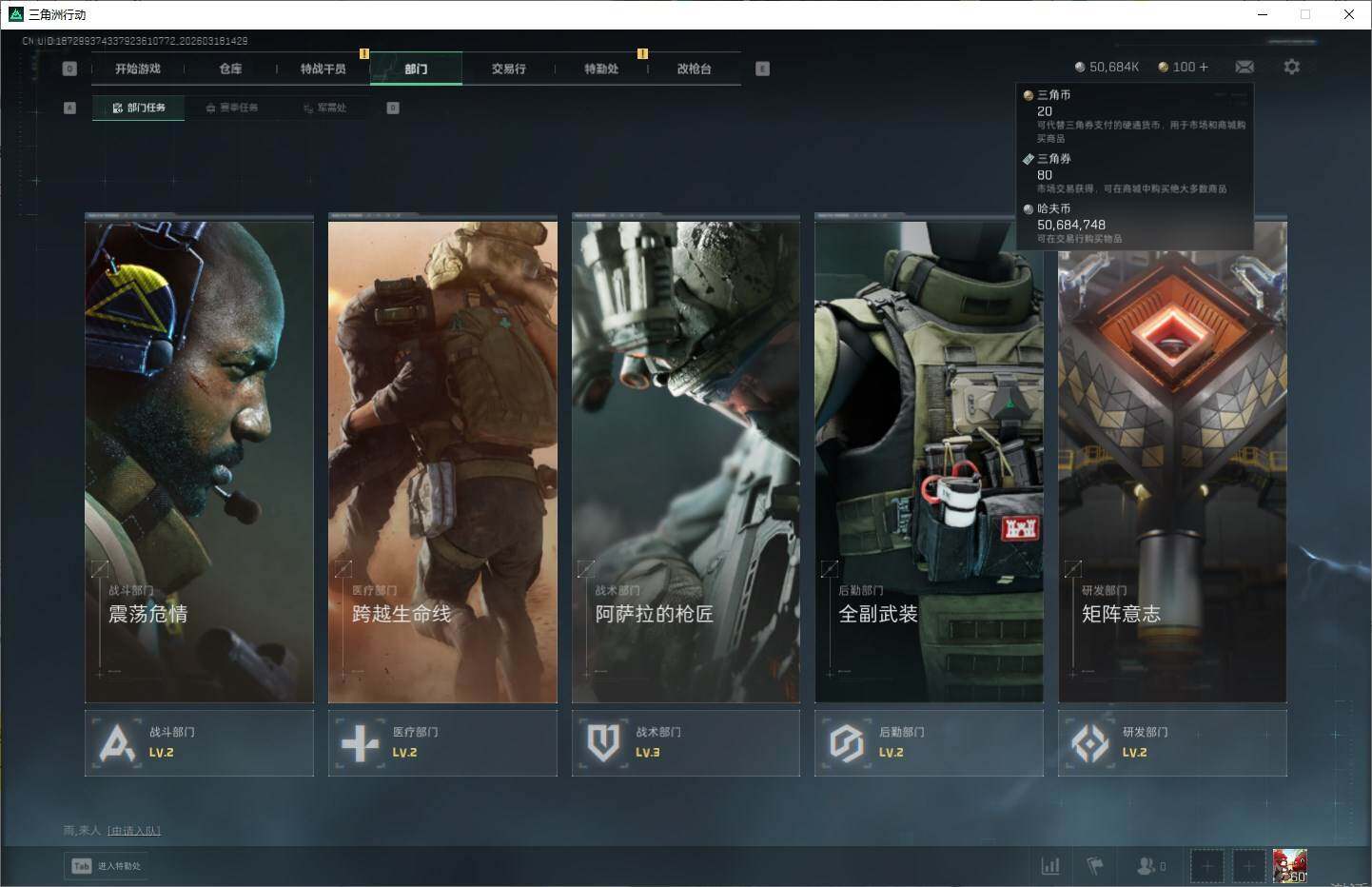Click the player avatar thumbnail
Screen dimensions: 1372x887
click(1289, 865)
